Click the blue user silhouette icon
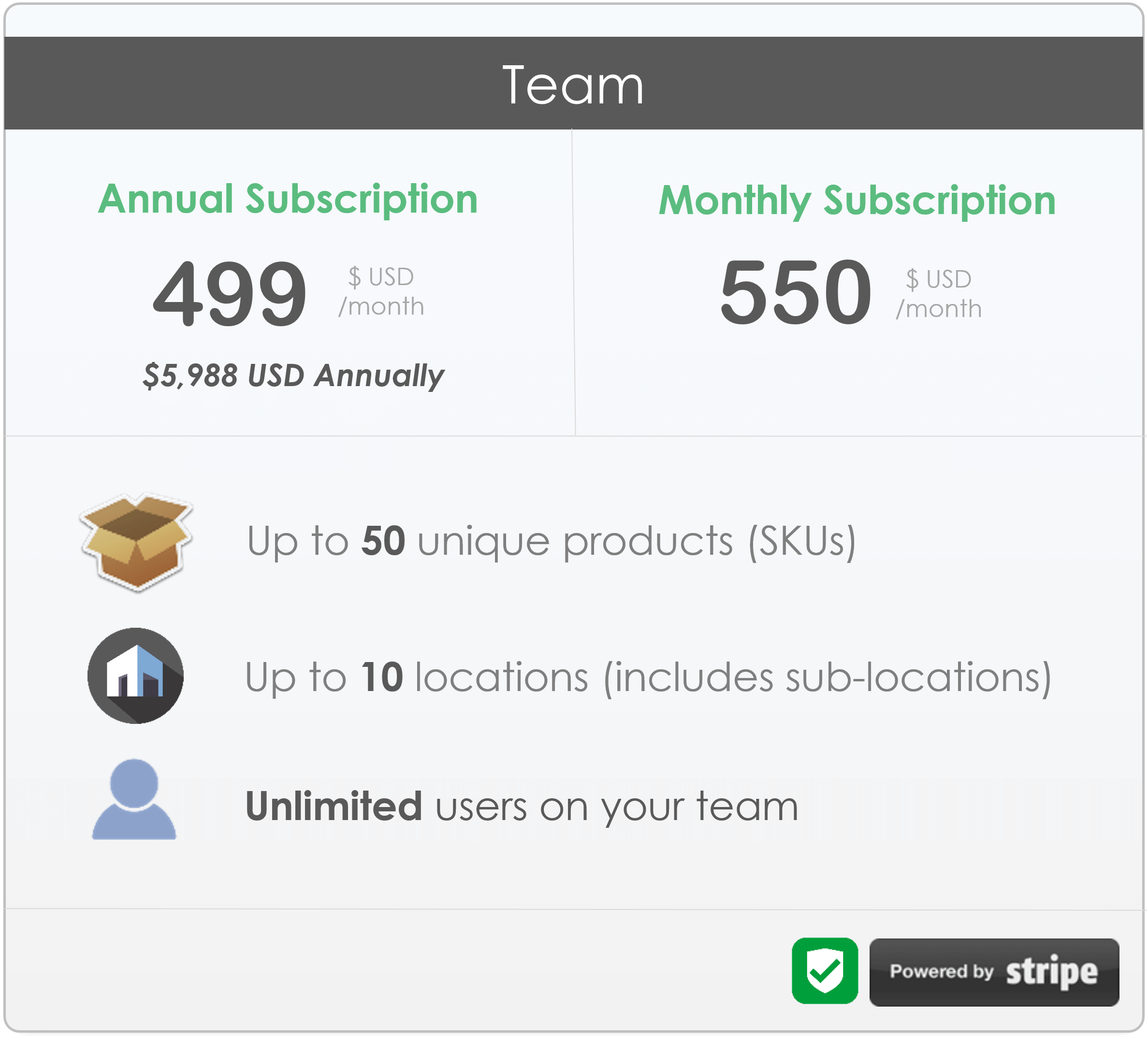The width and height of the screenshot is (1148, 1038). point(134,798)
